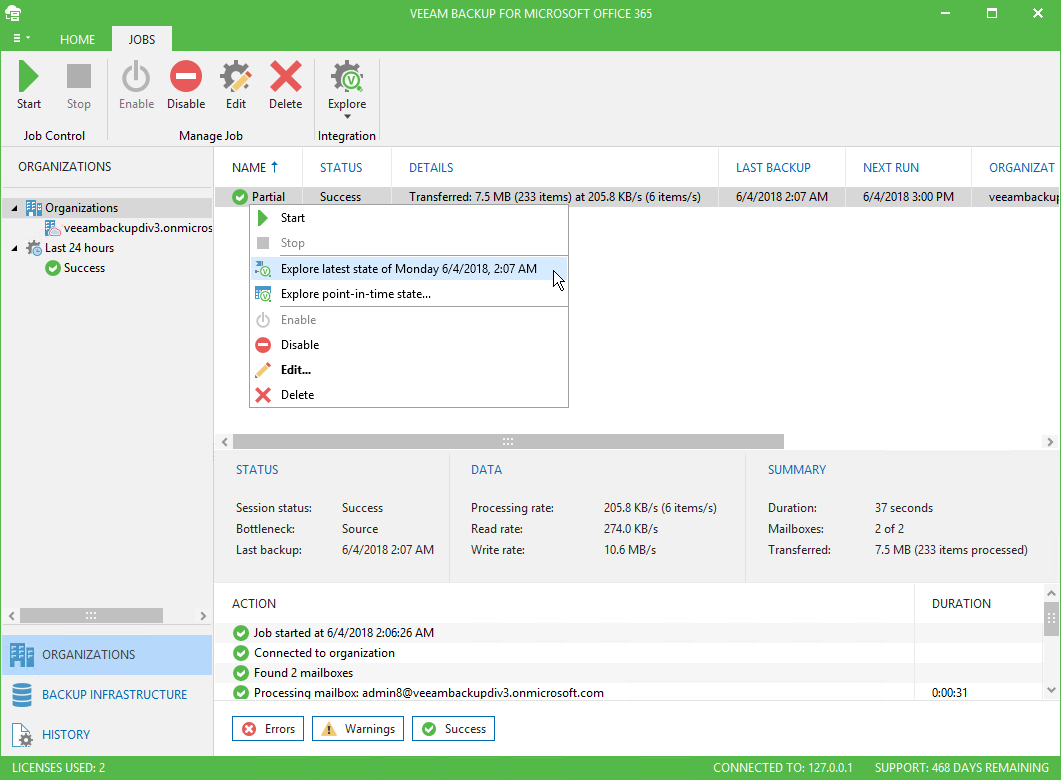The width and height of the screenshot is (1061, 780).
Task: Sort by the STATUS column header
Action: point(341,167)
